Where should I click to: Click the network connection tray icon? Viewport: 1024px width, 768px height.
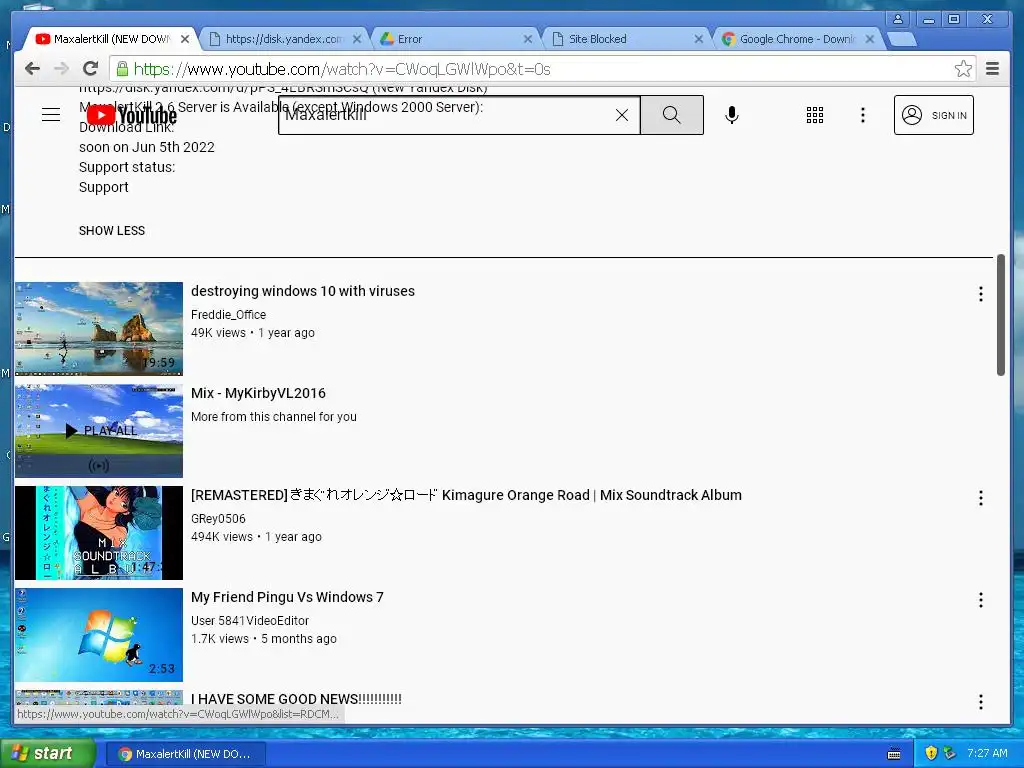coord(949,753)
